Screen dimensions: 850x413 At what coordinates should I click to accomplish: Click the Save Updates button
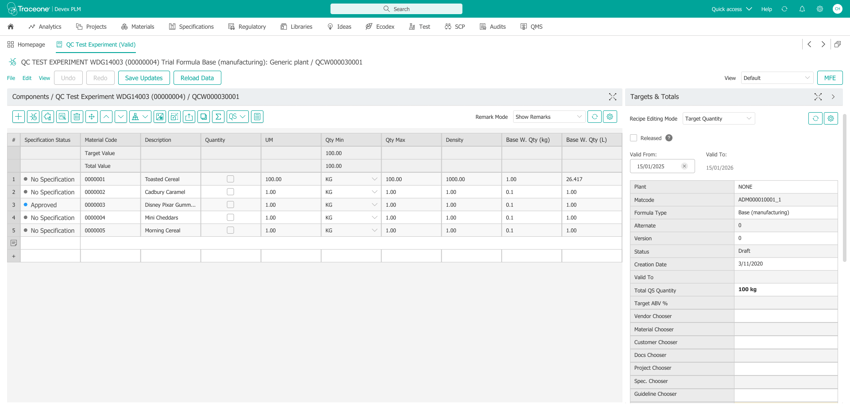[x=143, y=78]
